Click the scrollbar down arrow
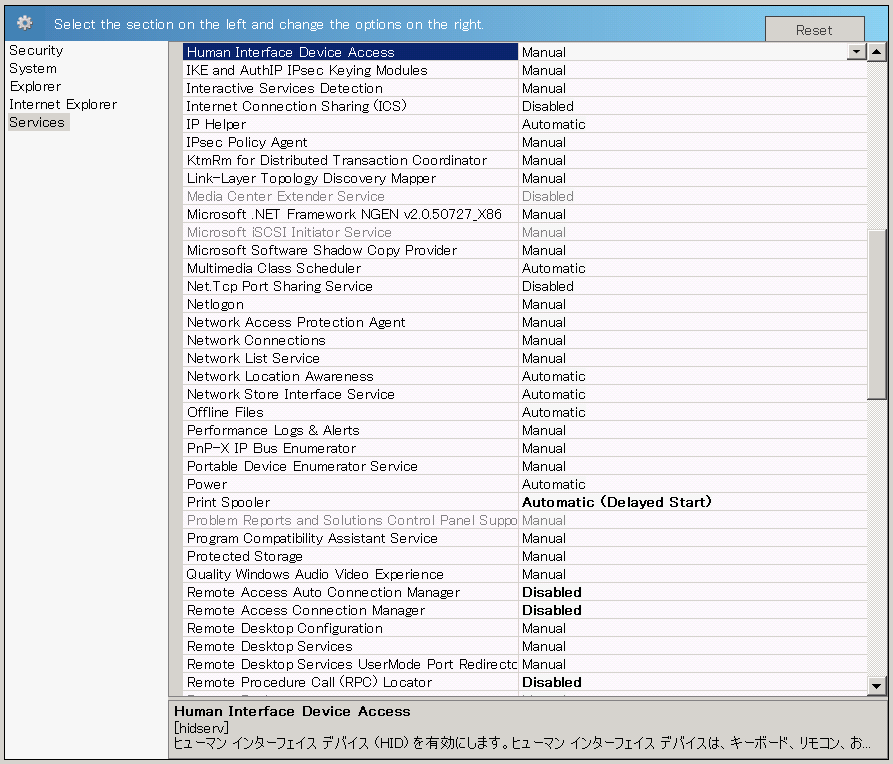 (879, 686)
